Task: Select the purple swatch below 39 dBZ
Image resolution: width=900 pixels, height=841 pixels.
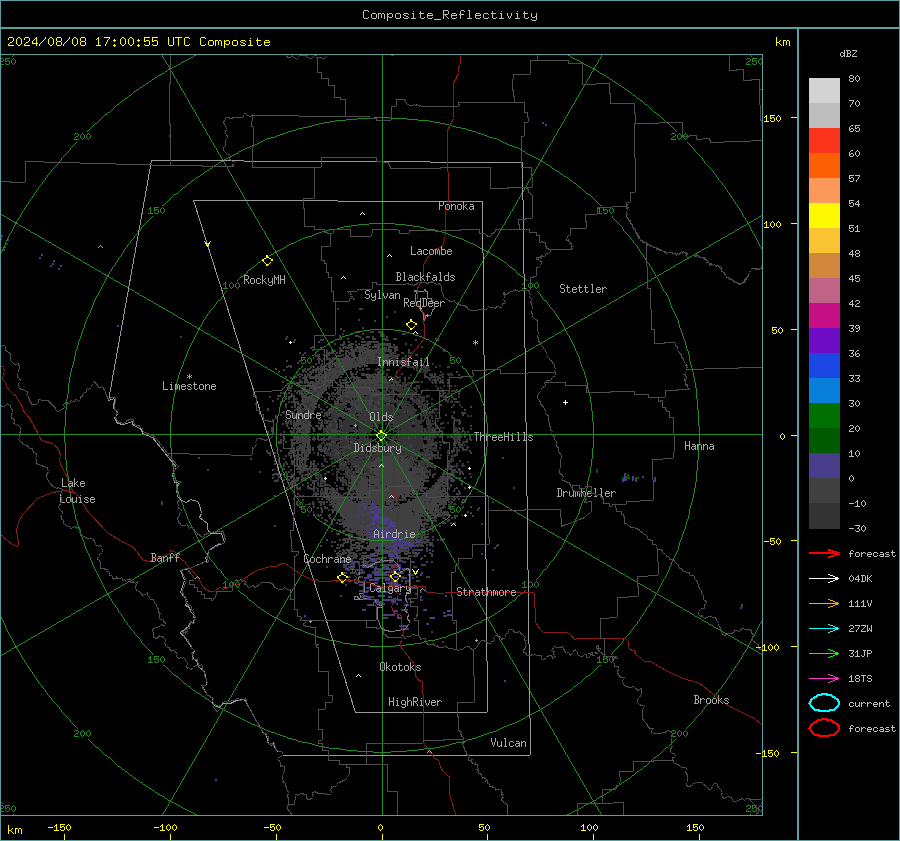Action: (x=824, y=340)
